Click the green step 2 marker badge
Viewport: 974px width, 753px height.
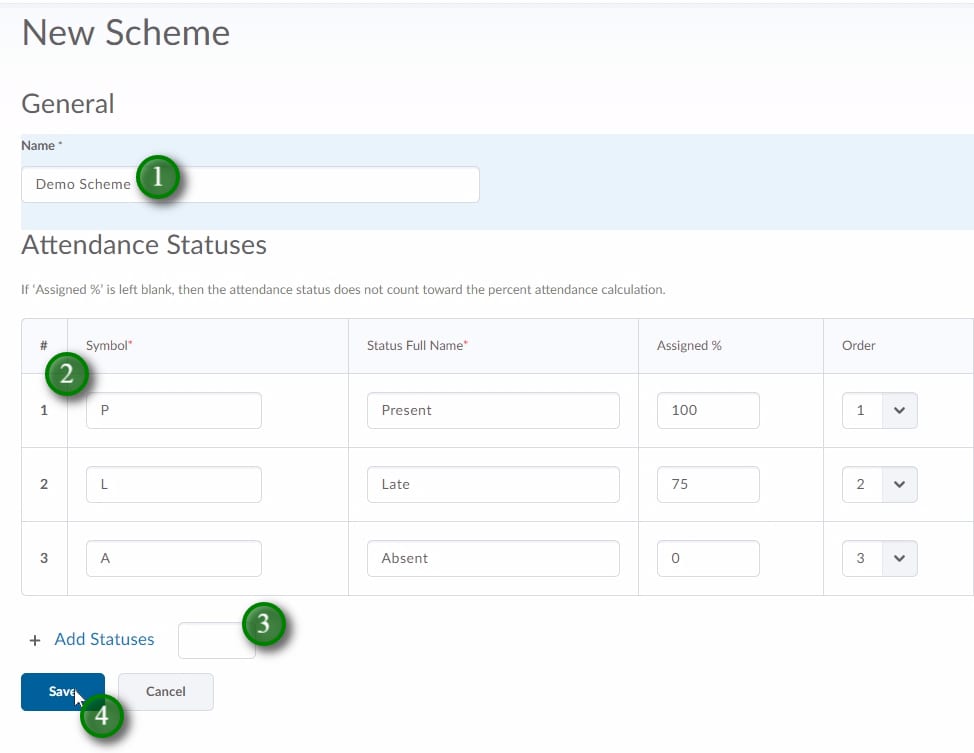click(67, 375)
